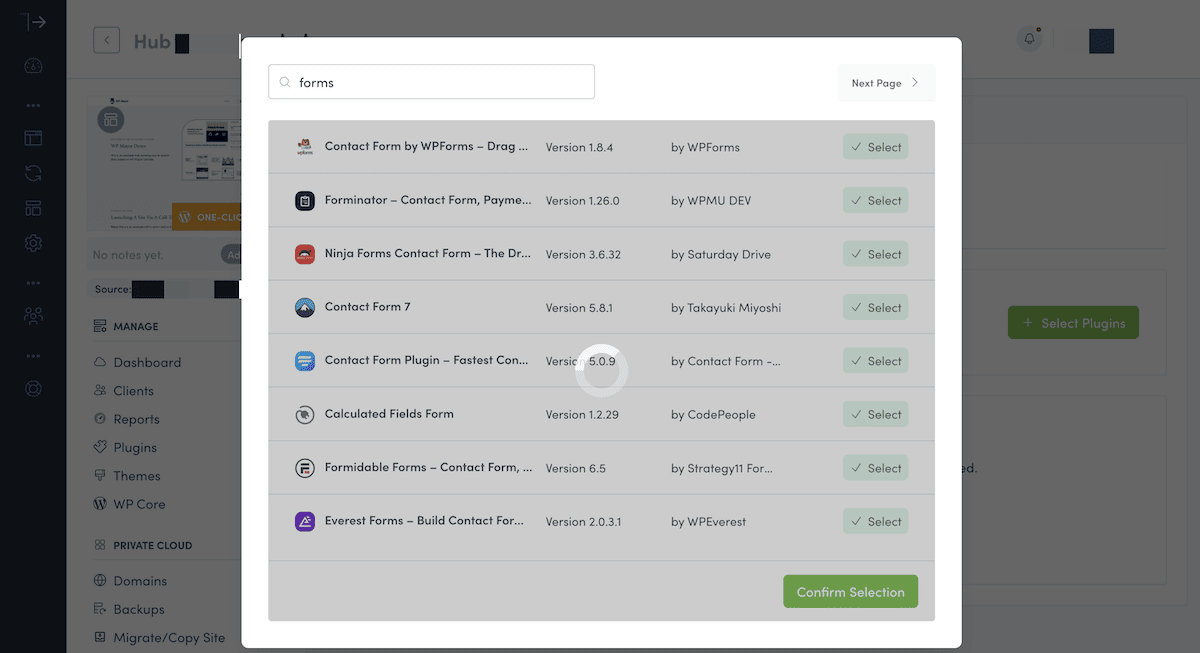
Task: Click the sync refresh icon in dark sidebar
Action: (x=34, y=173)
